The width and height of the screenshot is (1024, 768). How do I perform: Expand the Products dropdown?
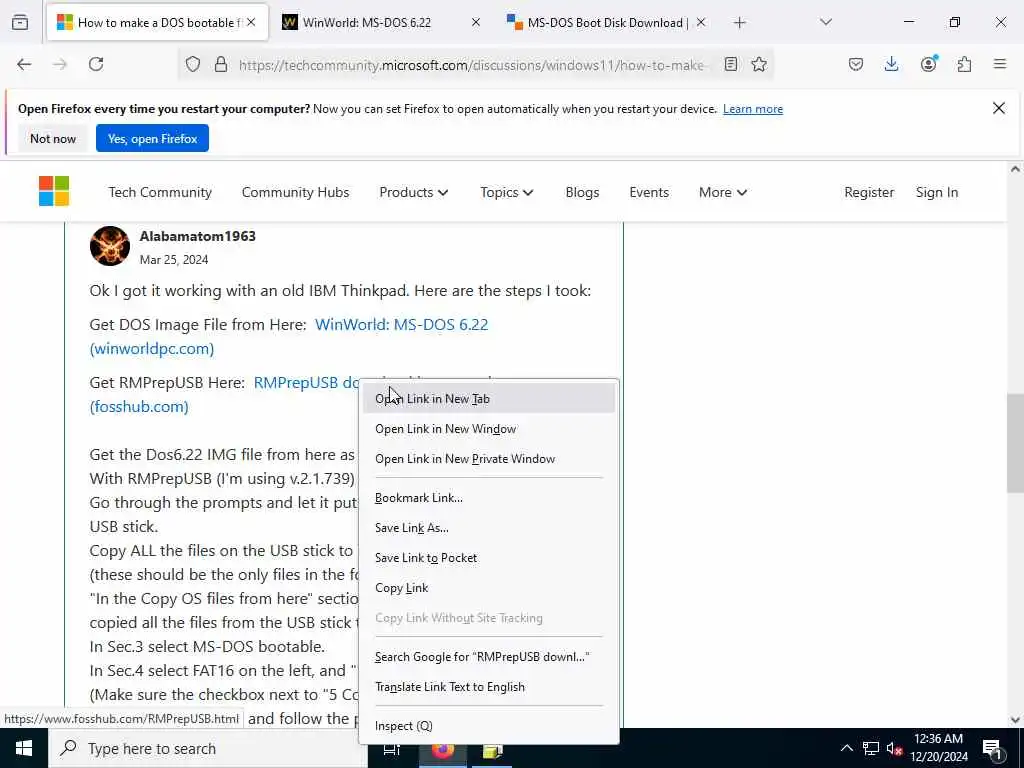pyautogui.click(x=413, y=192)
